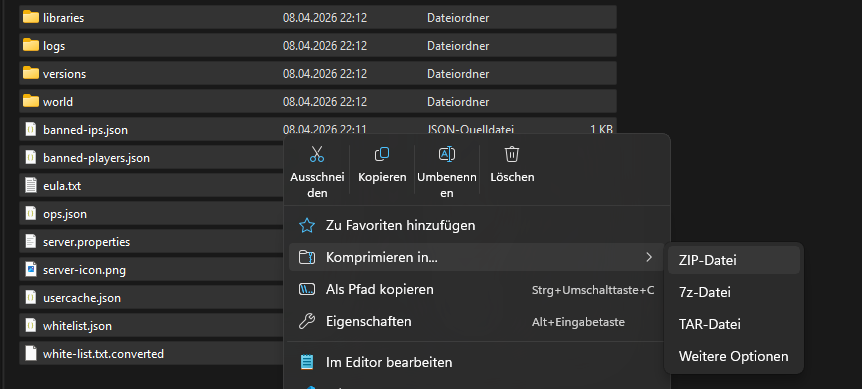Click the 1 KB size of banned-ips.json

[601, 130]
